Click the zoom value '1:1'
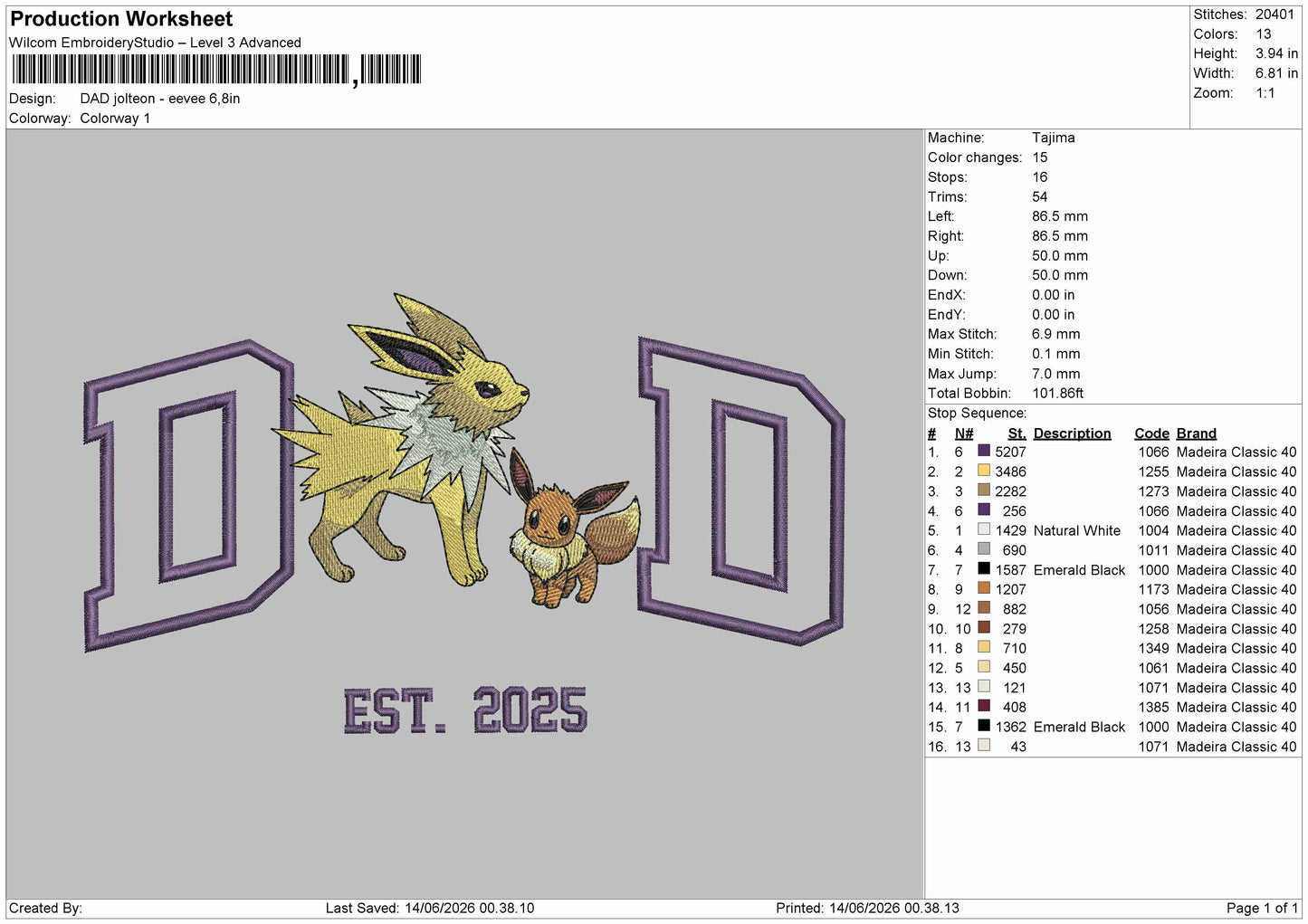Viewport: 1308px width, 924px height. (1265, 93)
